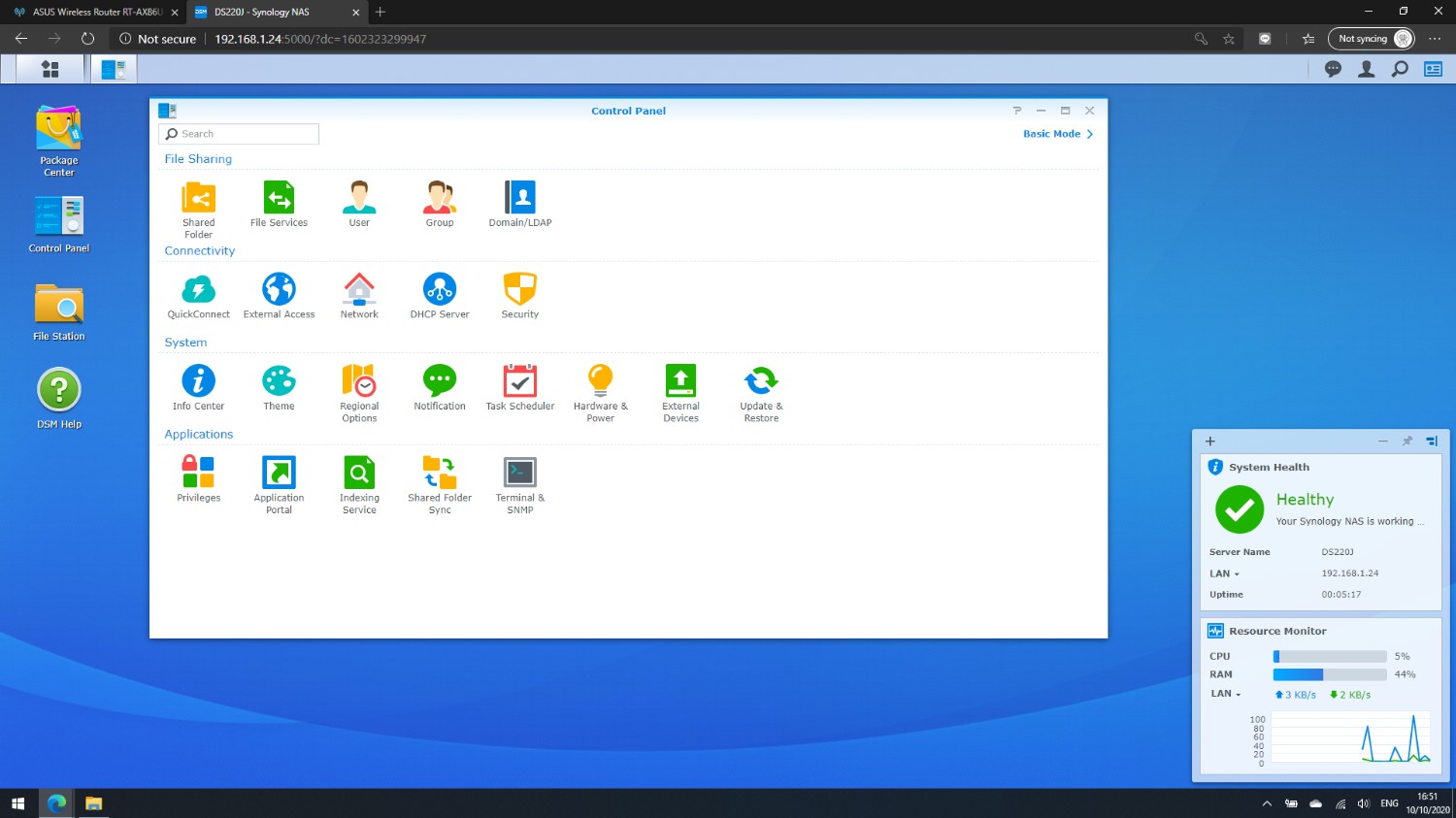Click the resource monitor network graph

pos(1351,737)
